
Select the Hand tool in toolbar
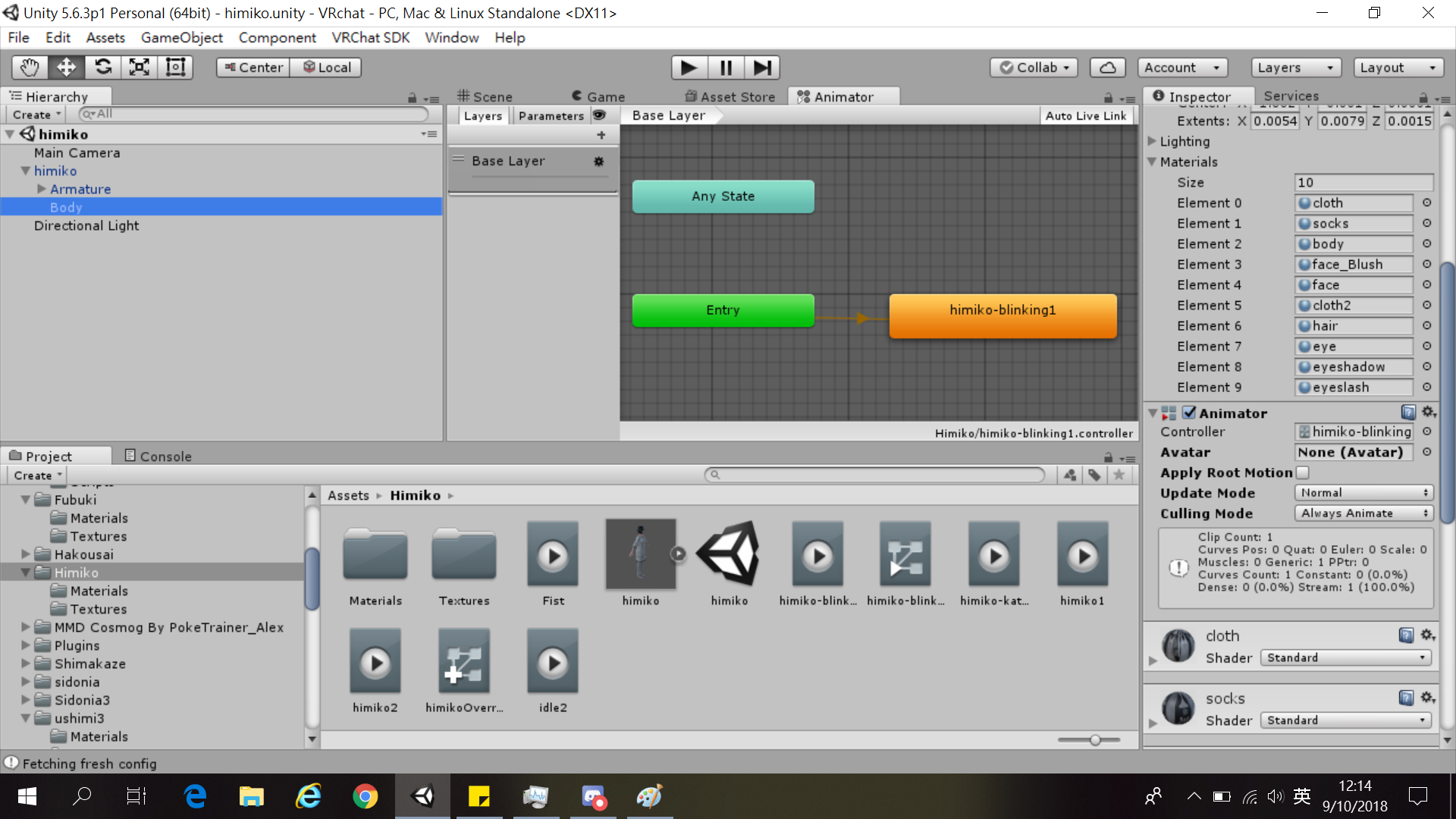pos(30,67)
